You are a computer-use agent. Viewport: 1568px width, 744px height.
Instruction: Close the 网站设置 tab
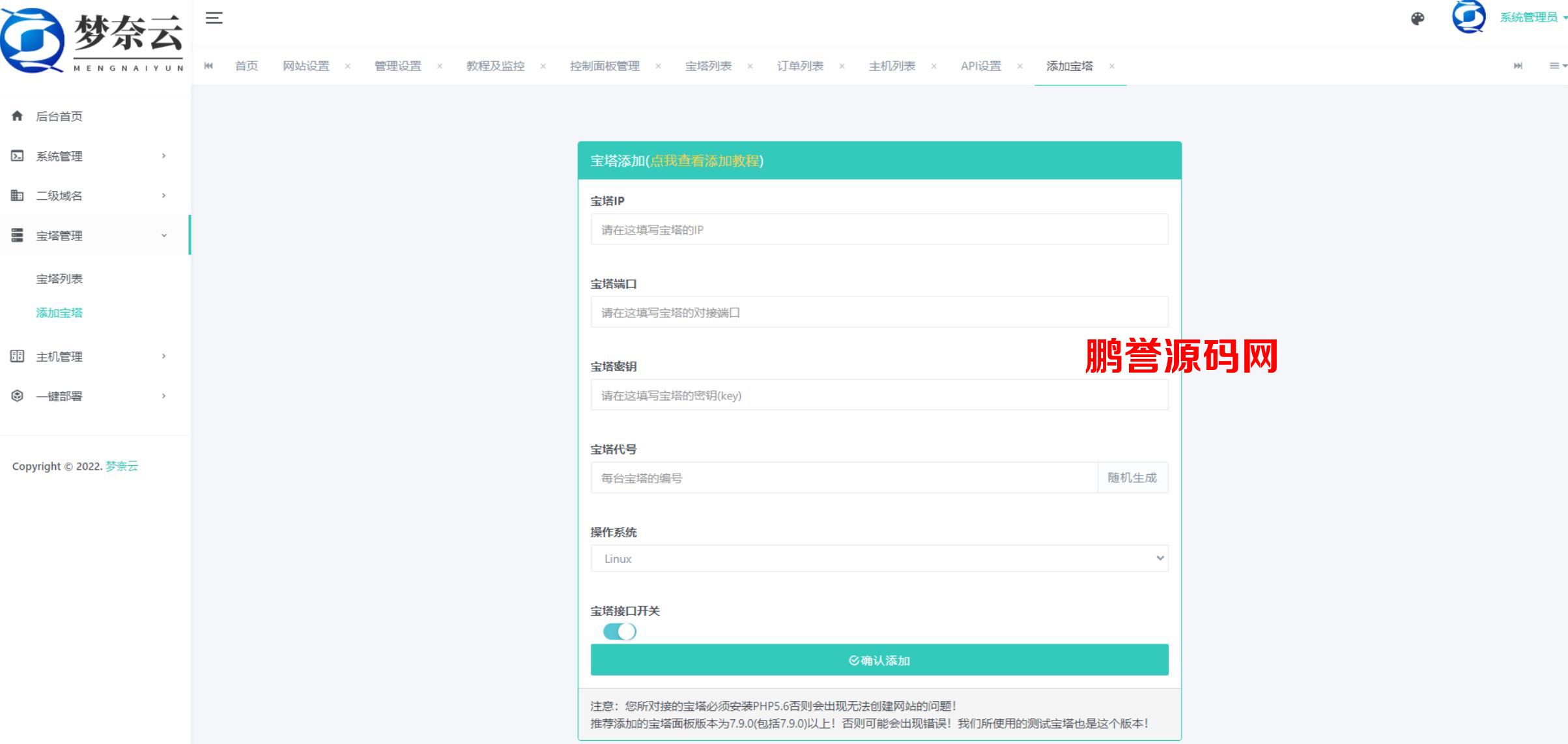(348, 66)
